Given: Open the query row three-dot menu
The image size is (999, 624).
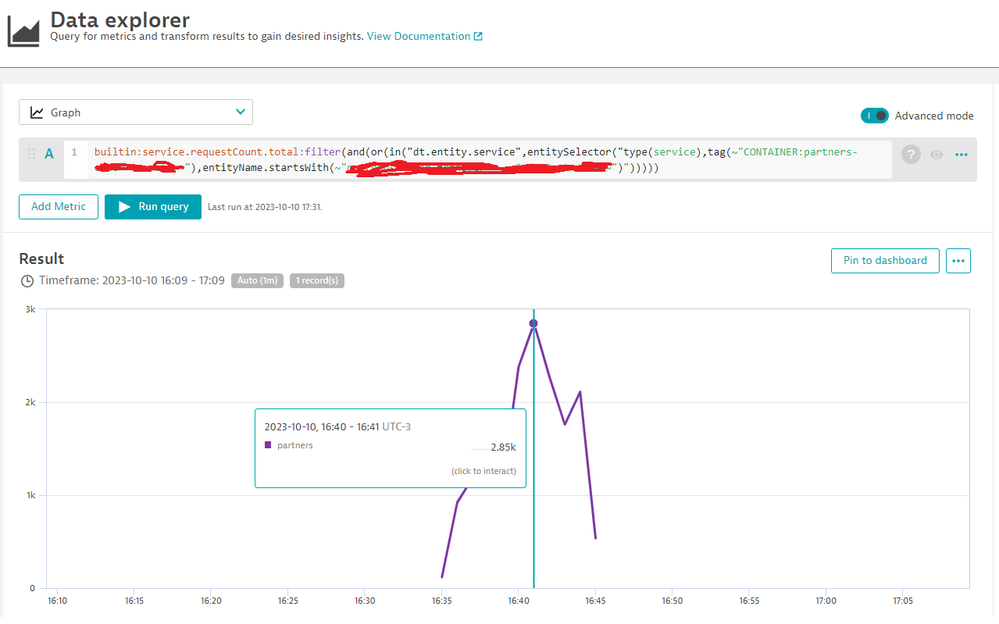Looking at the screenshot, I should [962, 155].
